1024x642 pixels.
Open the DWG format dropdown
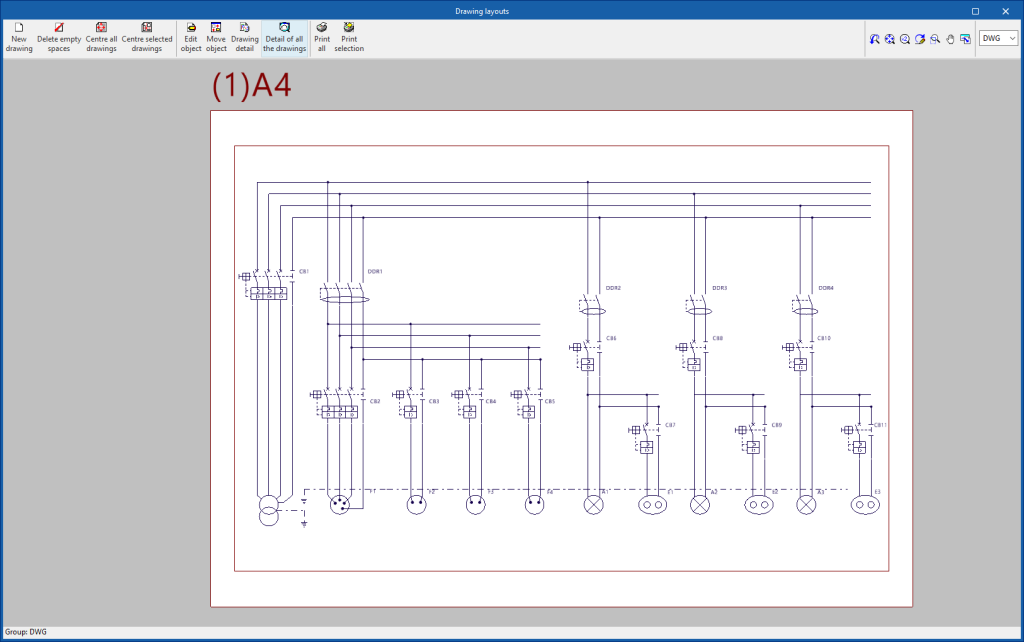click(x=998, y=38)
